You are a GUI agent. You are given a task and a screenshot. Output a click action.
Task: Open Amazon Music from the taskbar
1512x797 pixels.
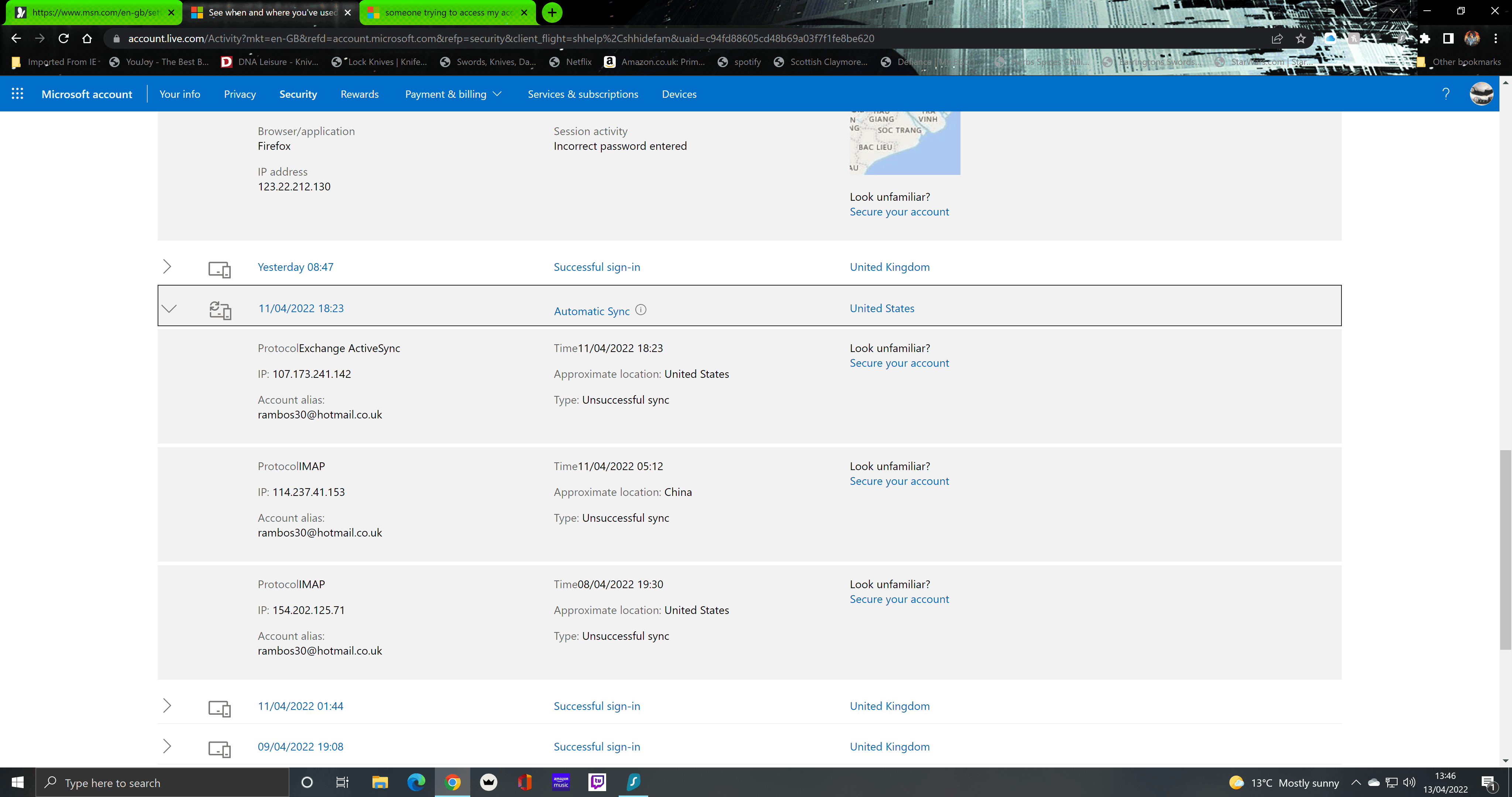click(x=561, y=782)
